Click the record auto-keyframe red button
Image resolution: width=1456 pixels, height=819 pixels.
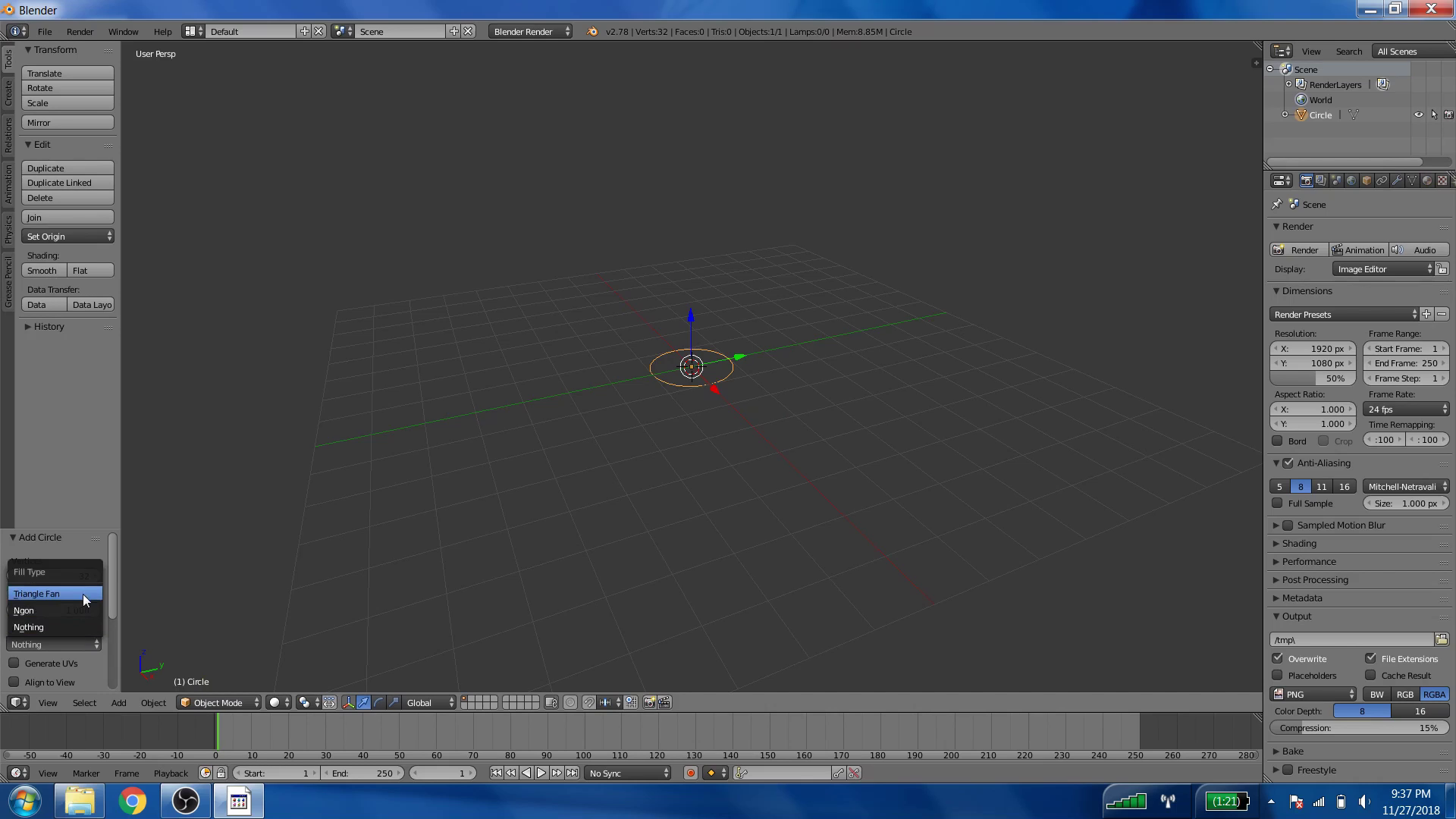point(690,773)
